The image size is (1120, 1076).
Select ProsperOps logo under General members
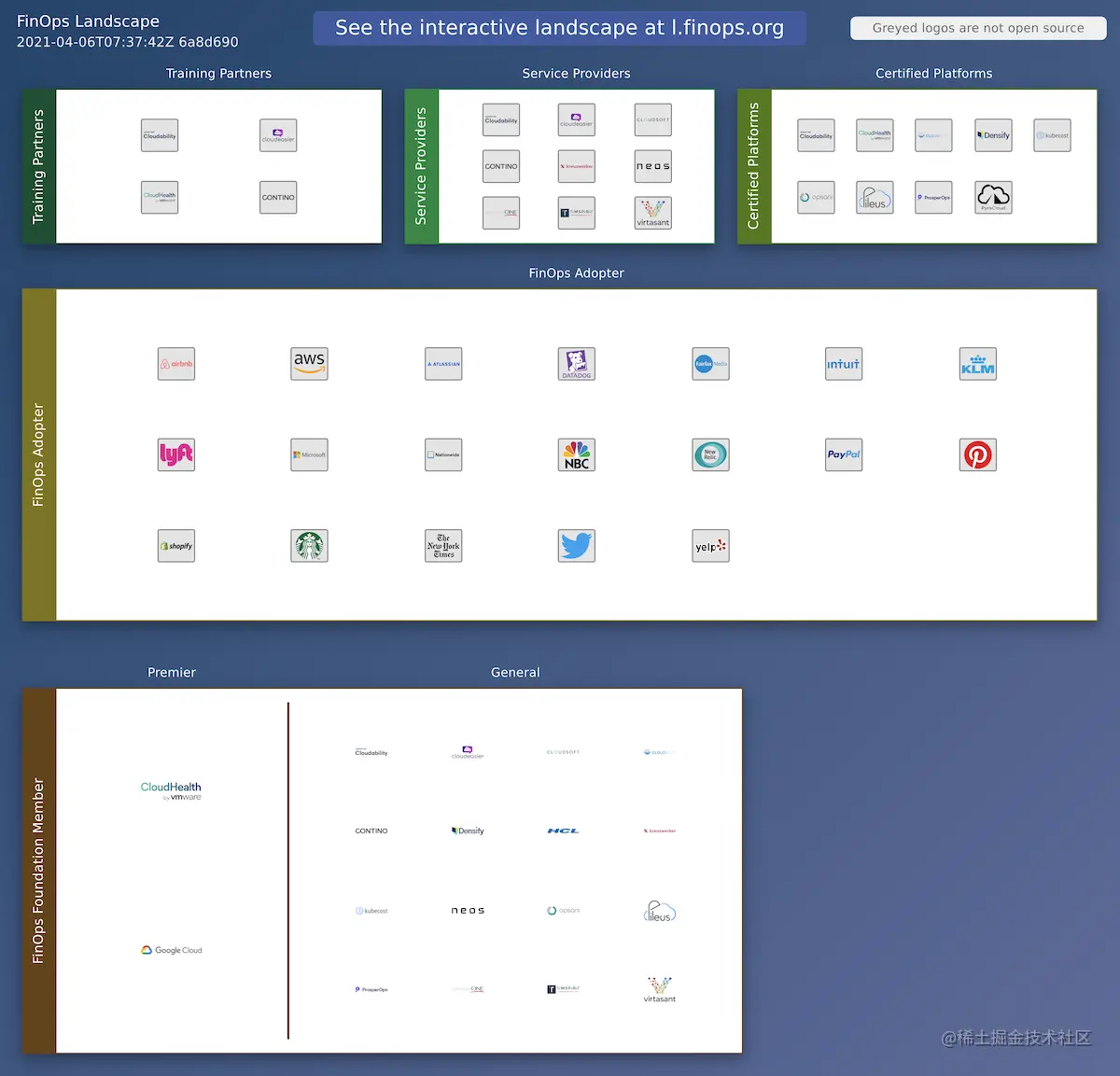click(x=371, y=989)
